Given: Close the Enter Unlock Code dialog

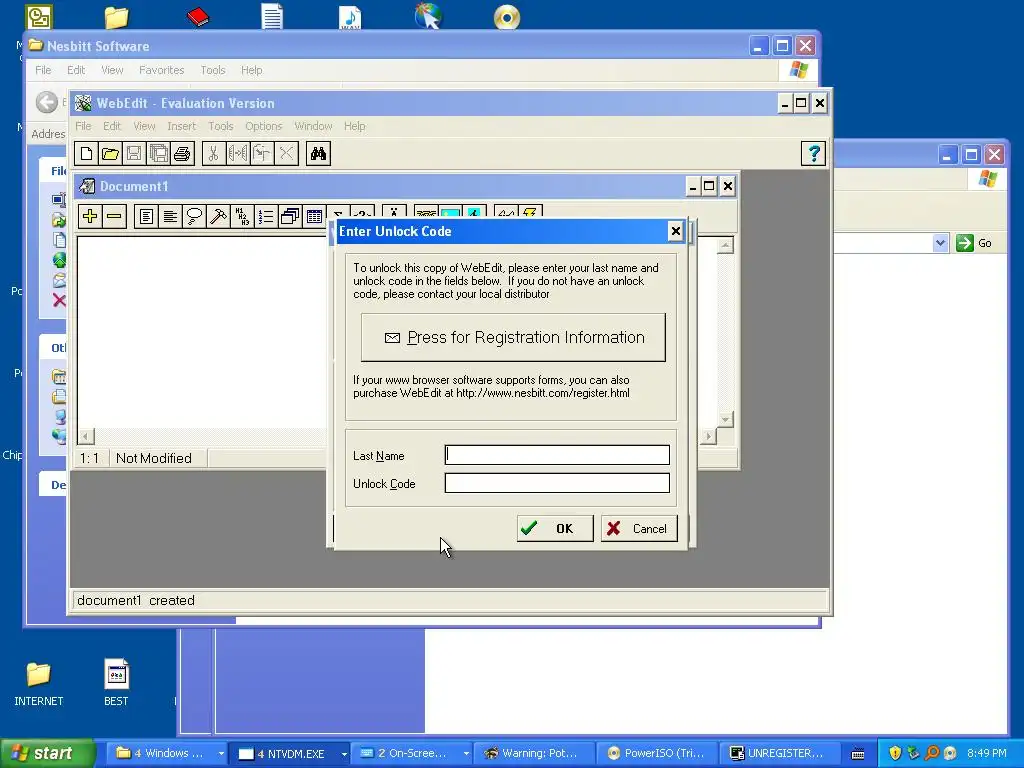Looking at the screenshot, I should pyautogui.click(x=675, y=231).
